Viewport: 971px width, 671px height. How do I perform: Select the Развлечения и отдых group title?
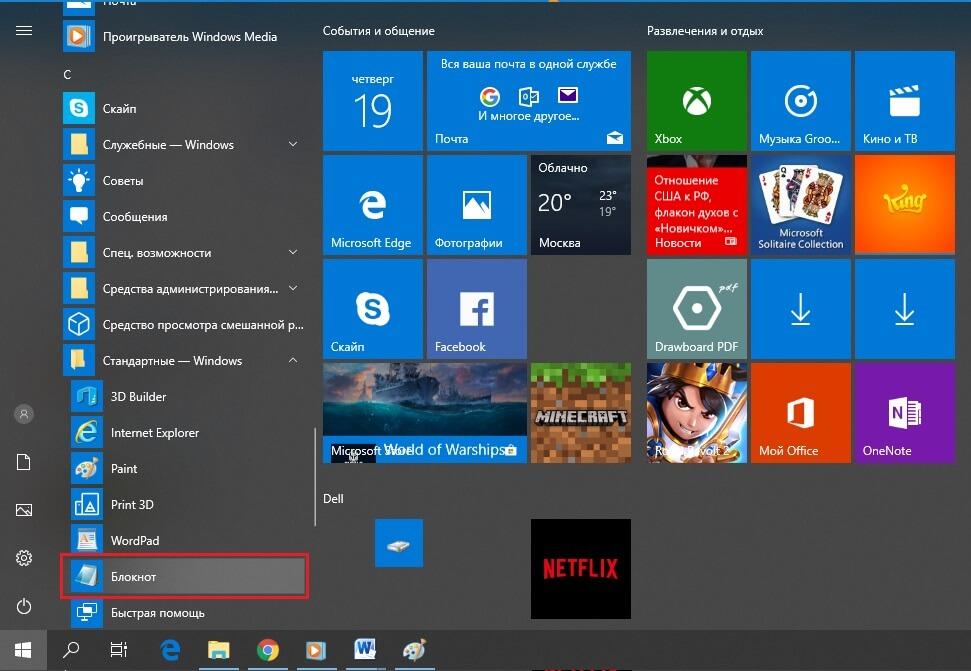(705, 31)
